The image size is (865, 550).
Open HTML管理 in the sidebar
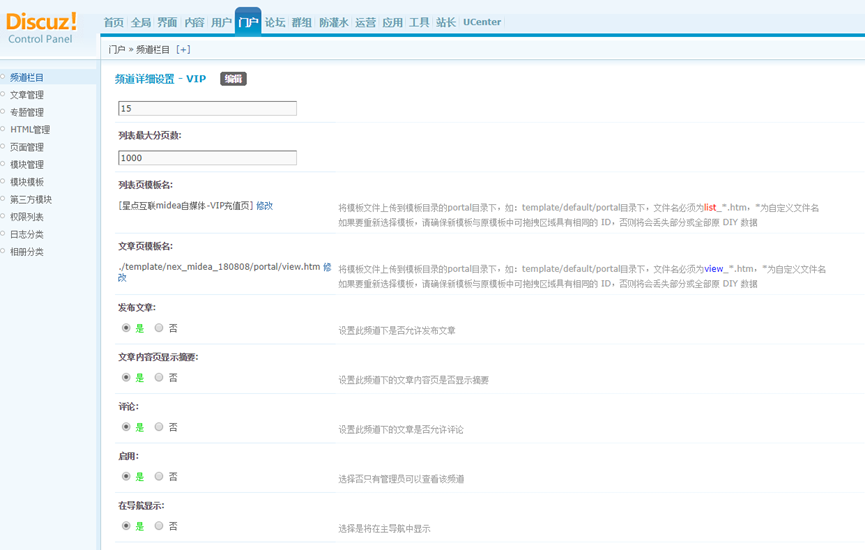[x=30, y=130]
